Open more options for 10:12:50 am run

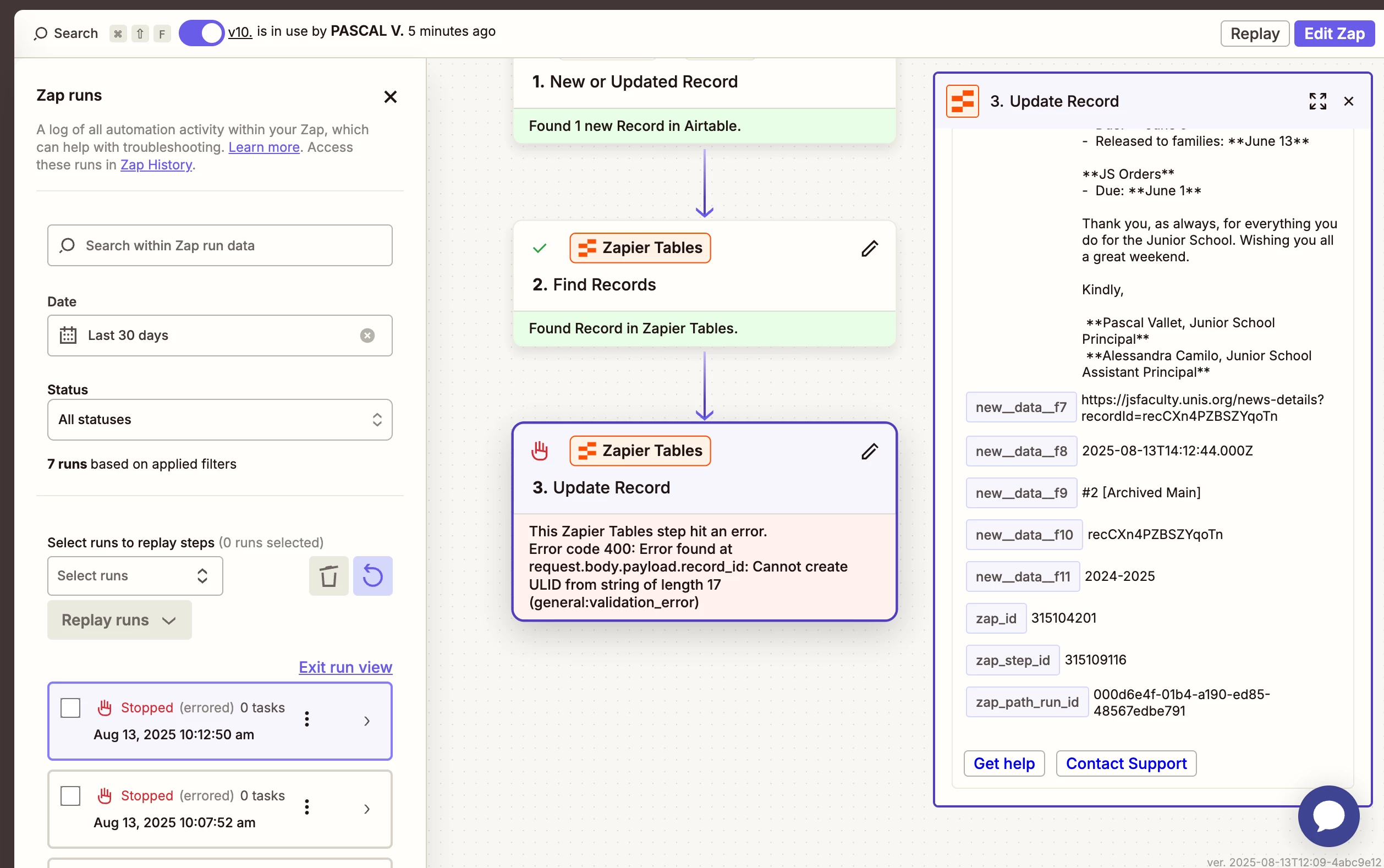pos(307,719)
